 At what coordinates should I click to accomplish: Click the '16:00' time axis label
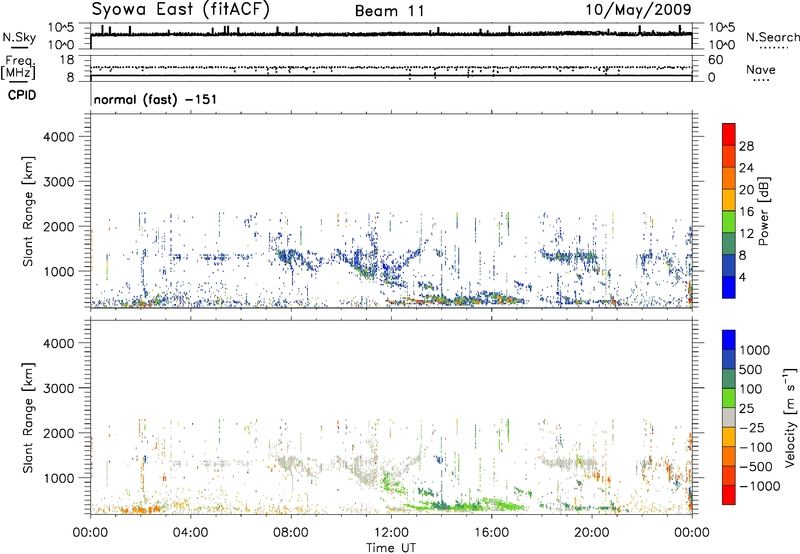(x=491, y=533)
